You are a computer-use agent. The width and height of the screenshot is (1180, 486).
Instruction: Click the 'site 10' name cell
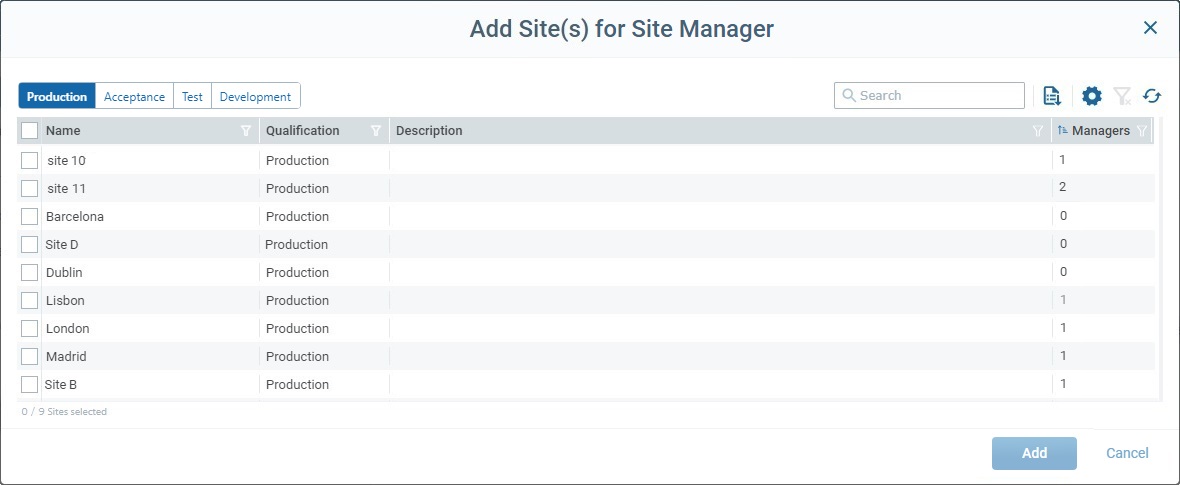(67, 160)
